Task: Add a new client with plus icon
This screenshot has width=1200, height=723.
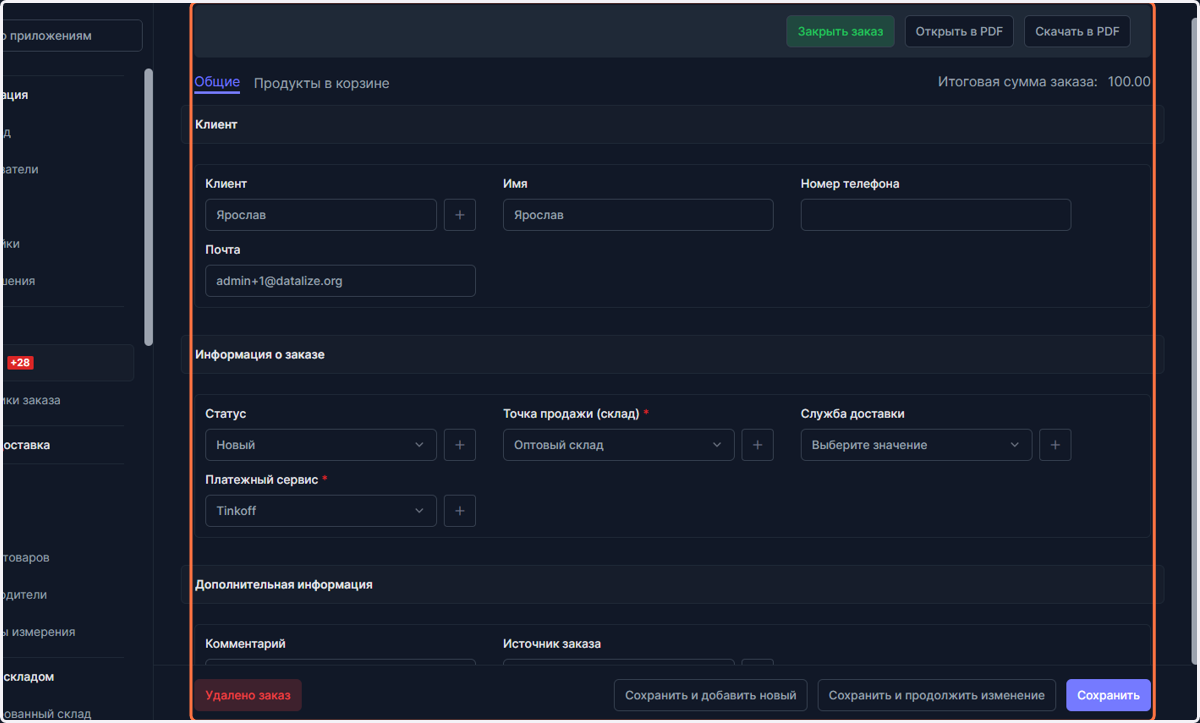Action: point(459,215)
